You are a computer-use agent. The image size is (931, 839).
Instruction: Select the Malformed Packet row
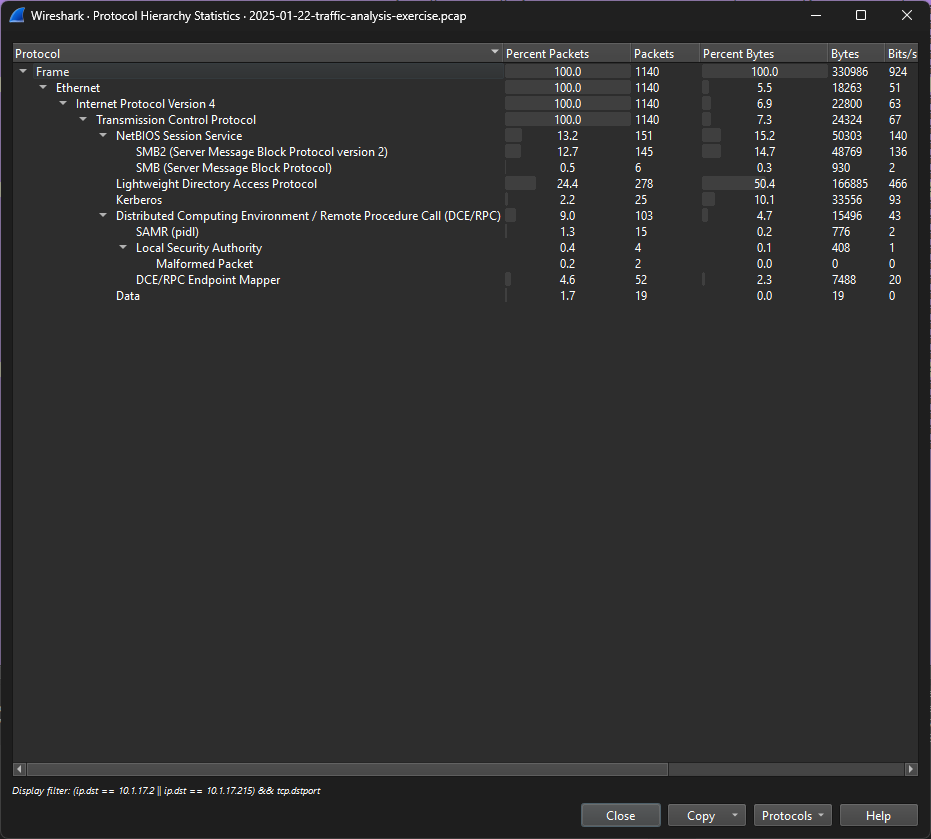(x=204, y=264)
